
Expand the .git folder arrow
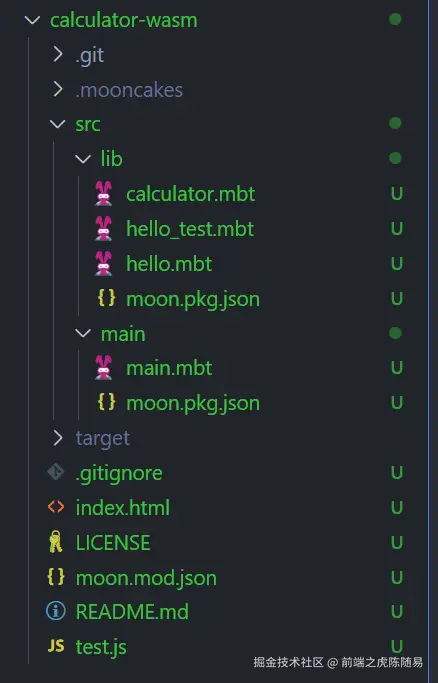[x=58, y=54]
